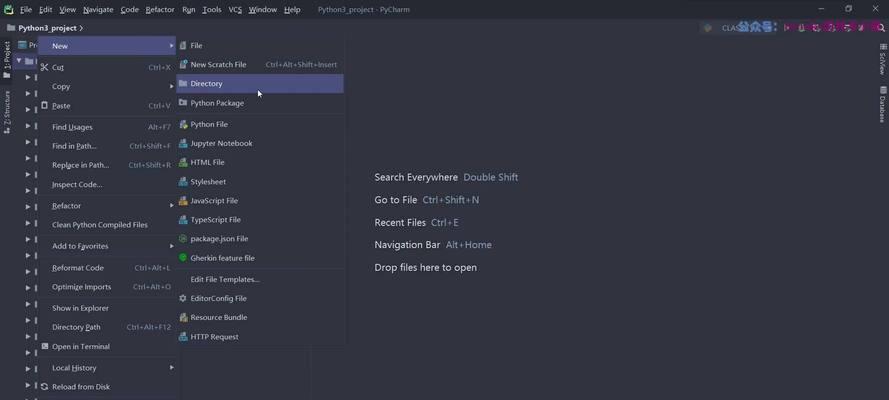Open the VCS menu

[x=235, y=10]
